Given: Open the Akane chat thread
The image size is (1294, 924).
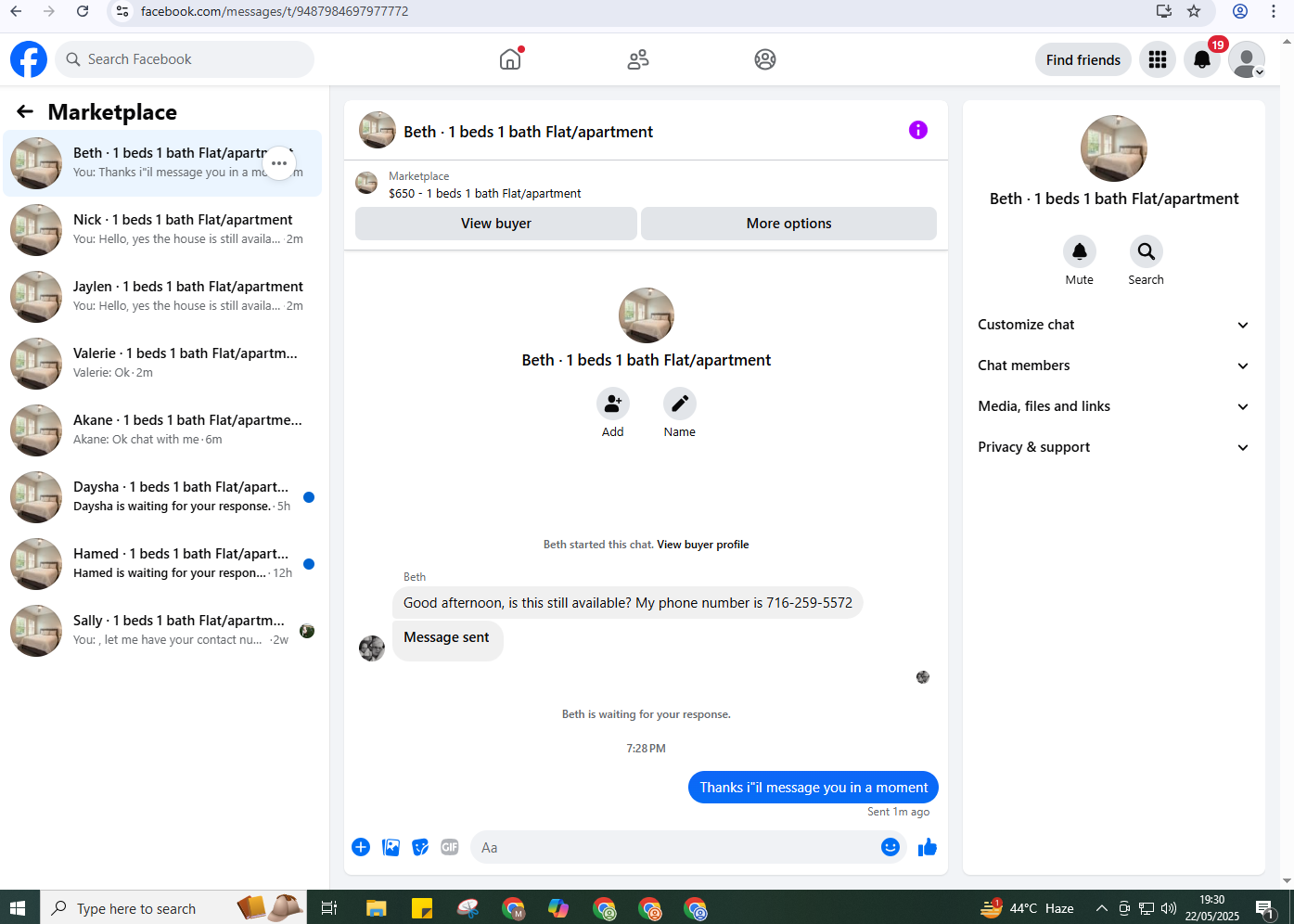Looking at the screenshot, I should [162, 430].
